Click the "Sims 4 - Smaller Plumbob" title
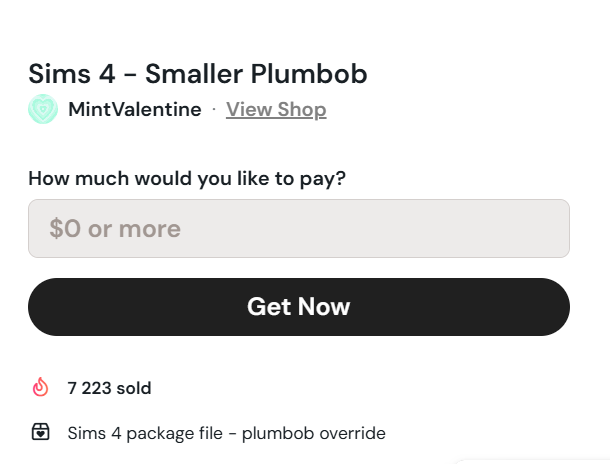 pos(198,74)
